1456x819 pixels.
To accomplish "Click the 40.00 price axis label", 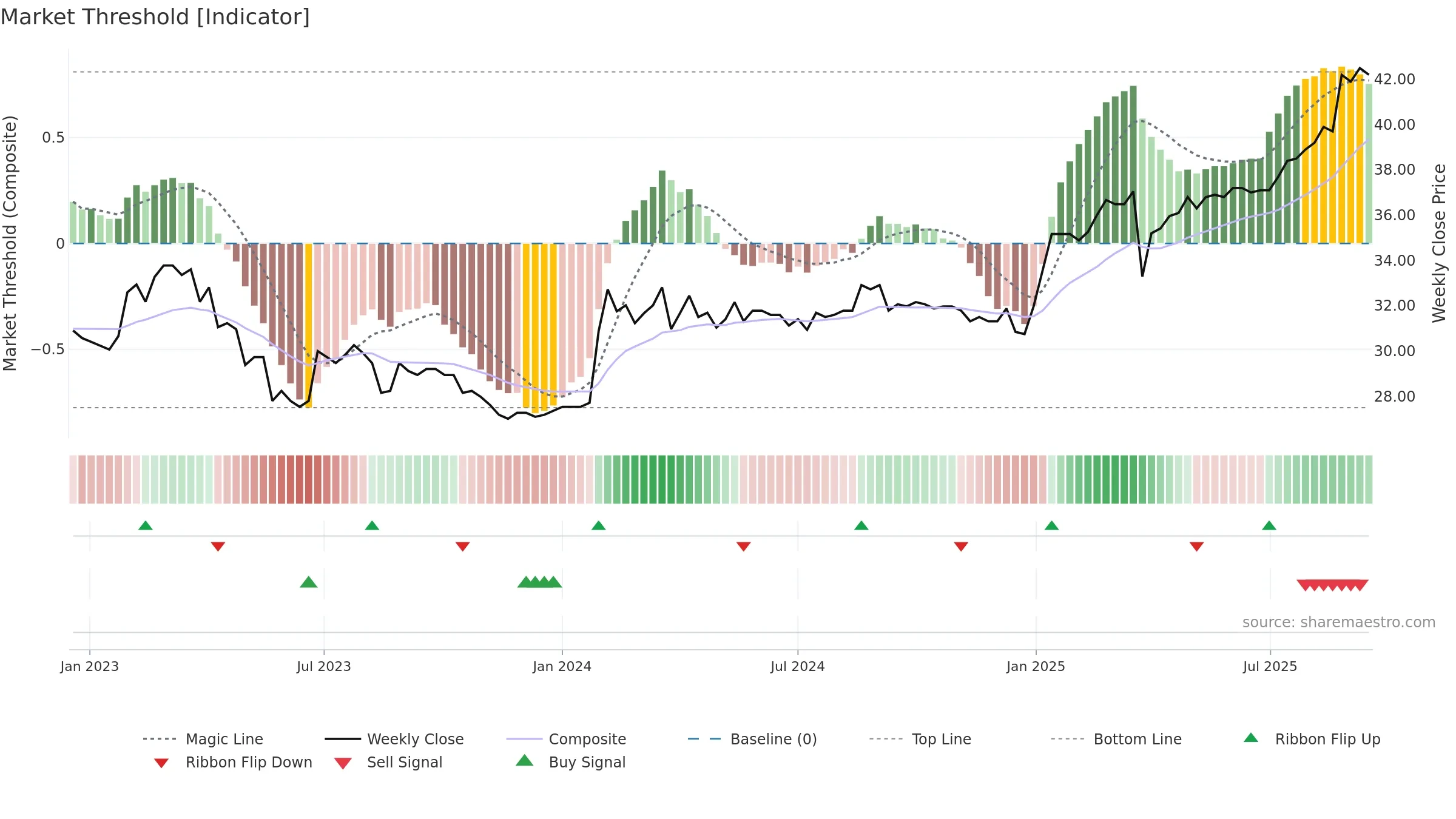I will (x=1395, y=125).
